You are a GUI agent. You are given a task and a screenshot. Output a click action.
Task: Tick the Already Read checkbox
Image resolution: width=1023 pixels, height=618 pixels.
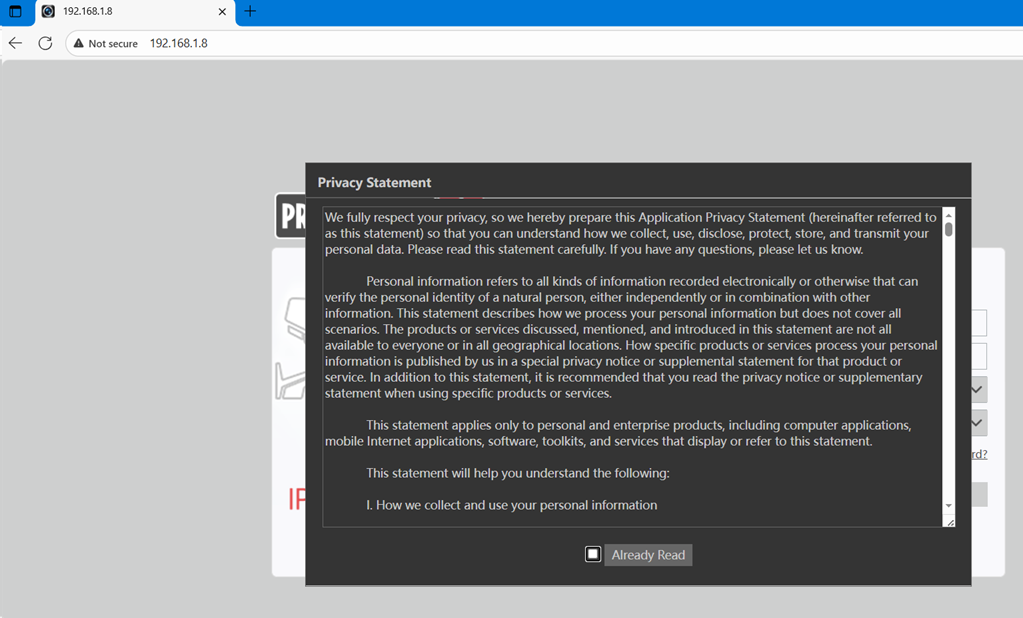coord(593,554)
